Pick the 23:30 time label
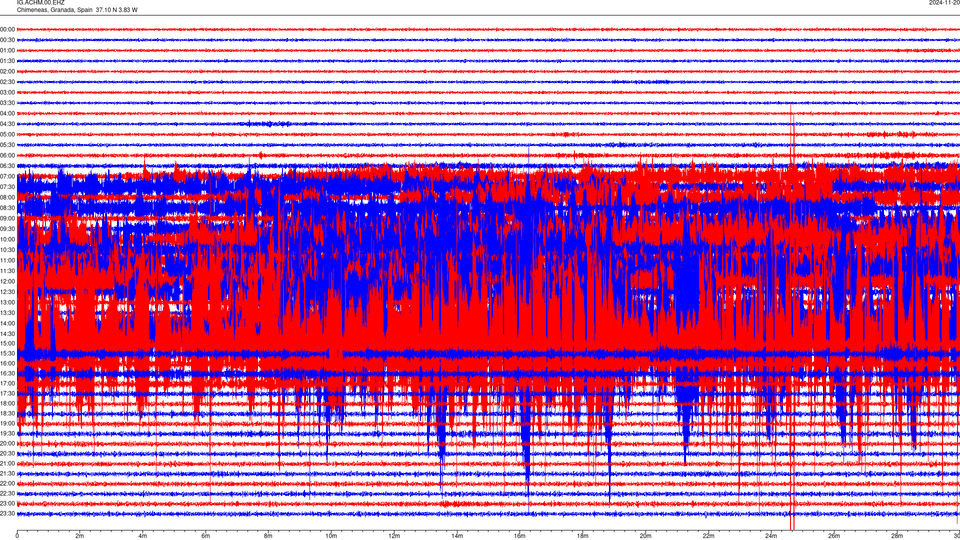The height and width of the screenshot is (540, 960). pyautogui.click(x=7, y=514)
